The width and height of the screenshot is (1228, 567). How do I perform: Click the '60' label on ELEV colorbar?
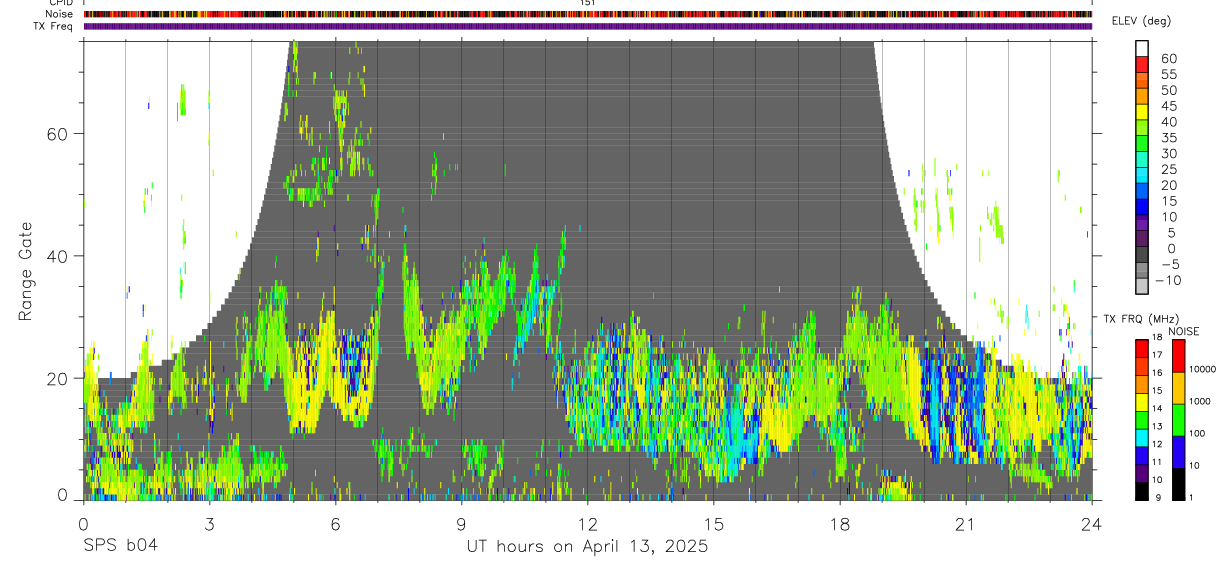click(x=1168, y=59)
